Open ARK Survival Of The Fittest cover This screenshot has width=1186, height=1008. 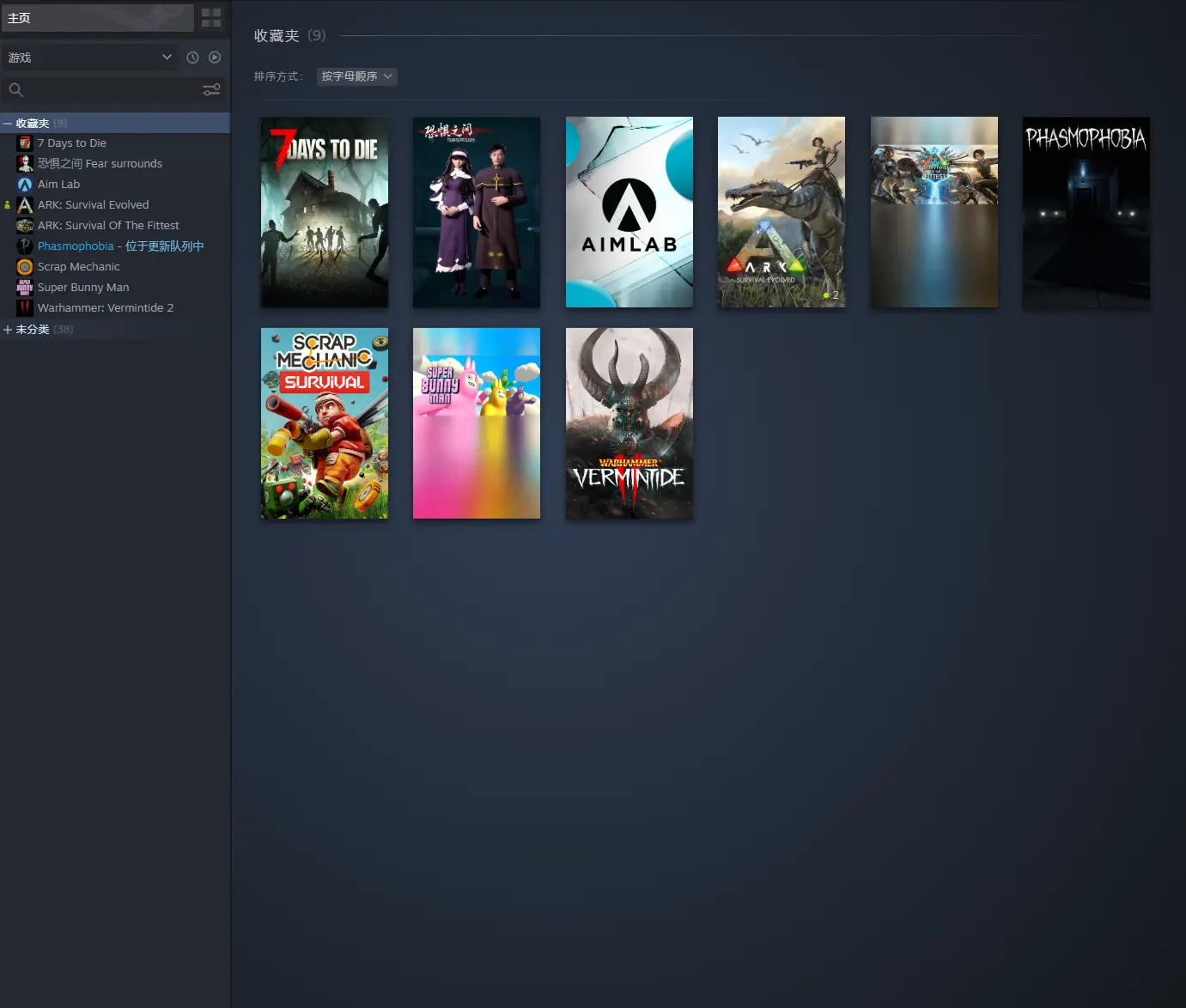tap(934, 212)
